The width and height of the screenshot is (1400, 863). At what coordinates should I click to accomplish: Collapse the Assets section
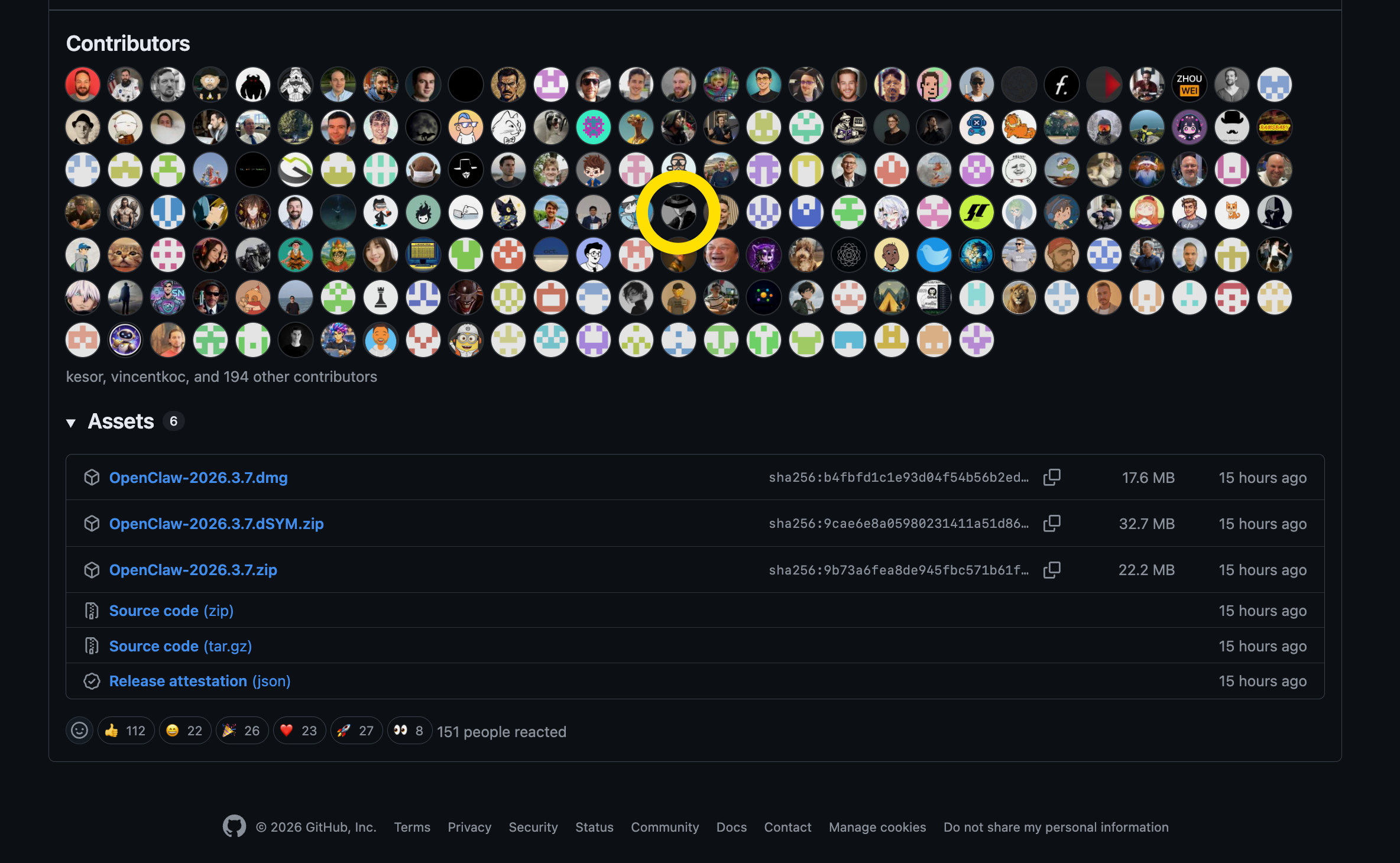[x=71, y=422]
